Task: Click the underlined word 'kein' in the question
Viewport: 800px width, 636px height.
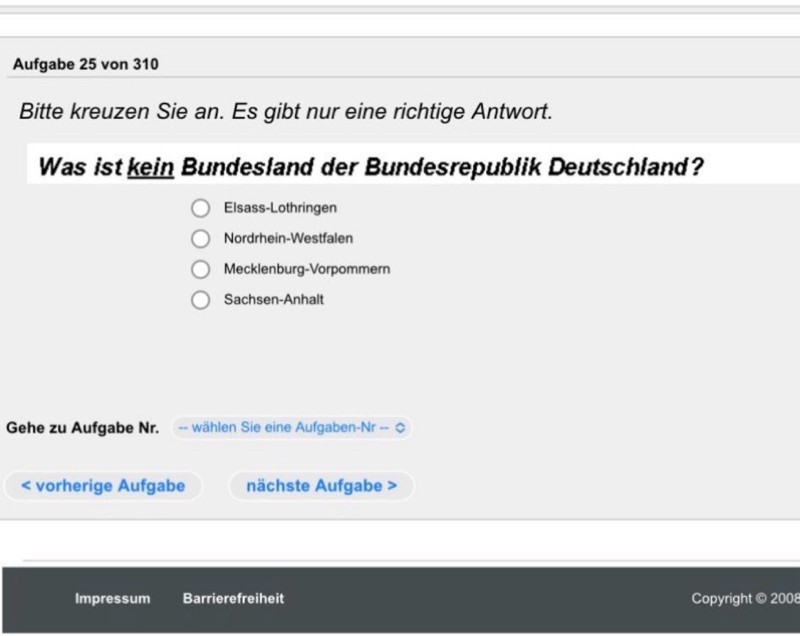Action: 151,167
